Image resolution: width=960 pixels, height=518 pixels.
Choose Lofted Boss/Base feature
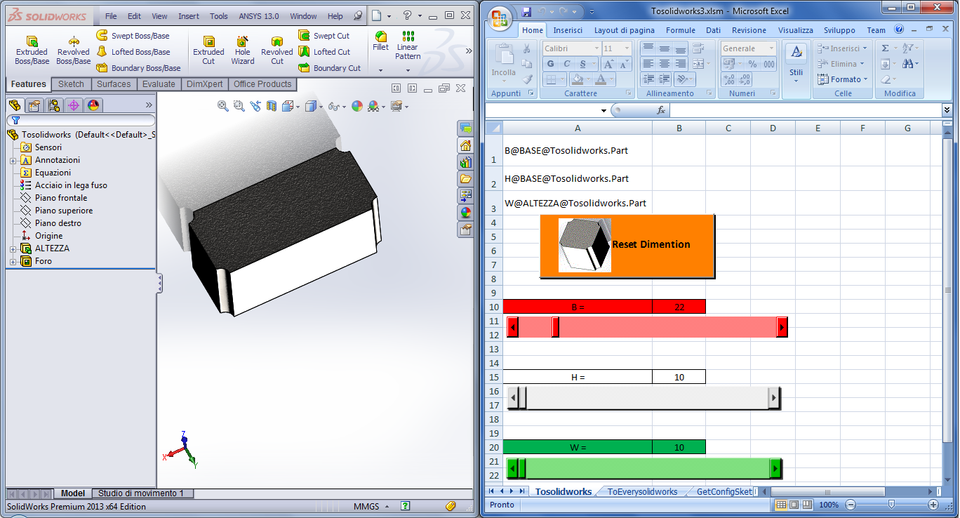pos(133,52)
